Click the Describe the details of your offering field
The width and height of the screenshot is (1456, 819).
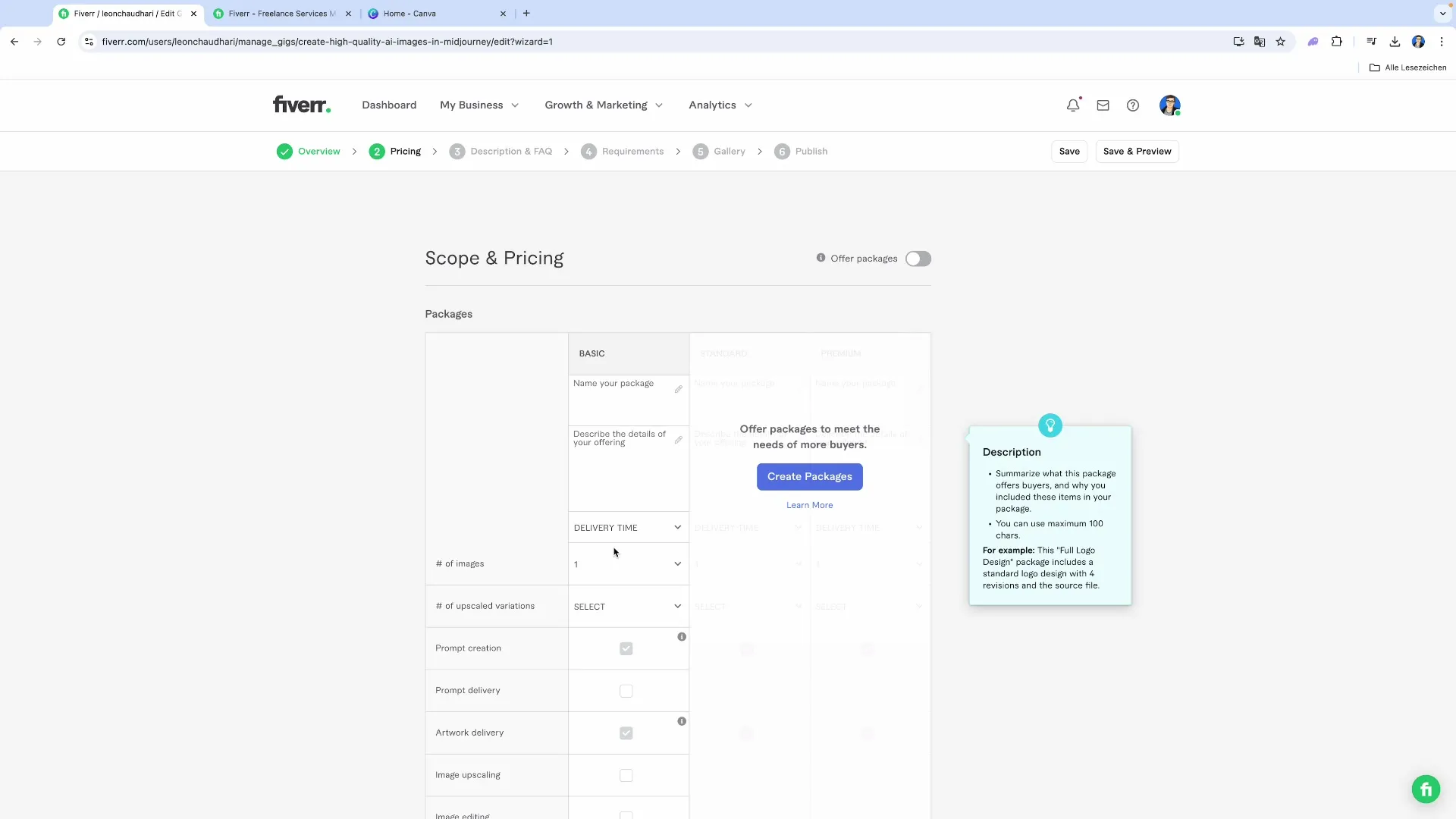click(x=622, y=438)
